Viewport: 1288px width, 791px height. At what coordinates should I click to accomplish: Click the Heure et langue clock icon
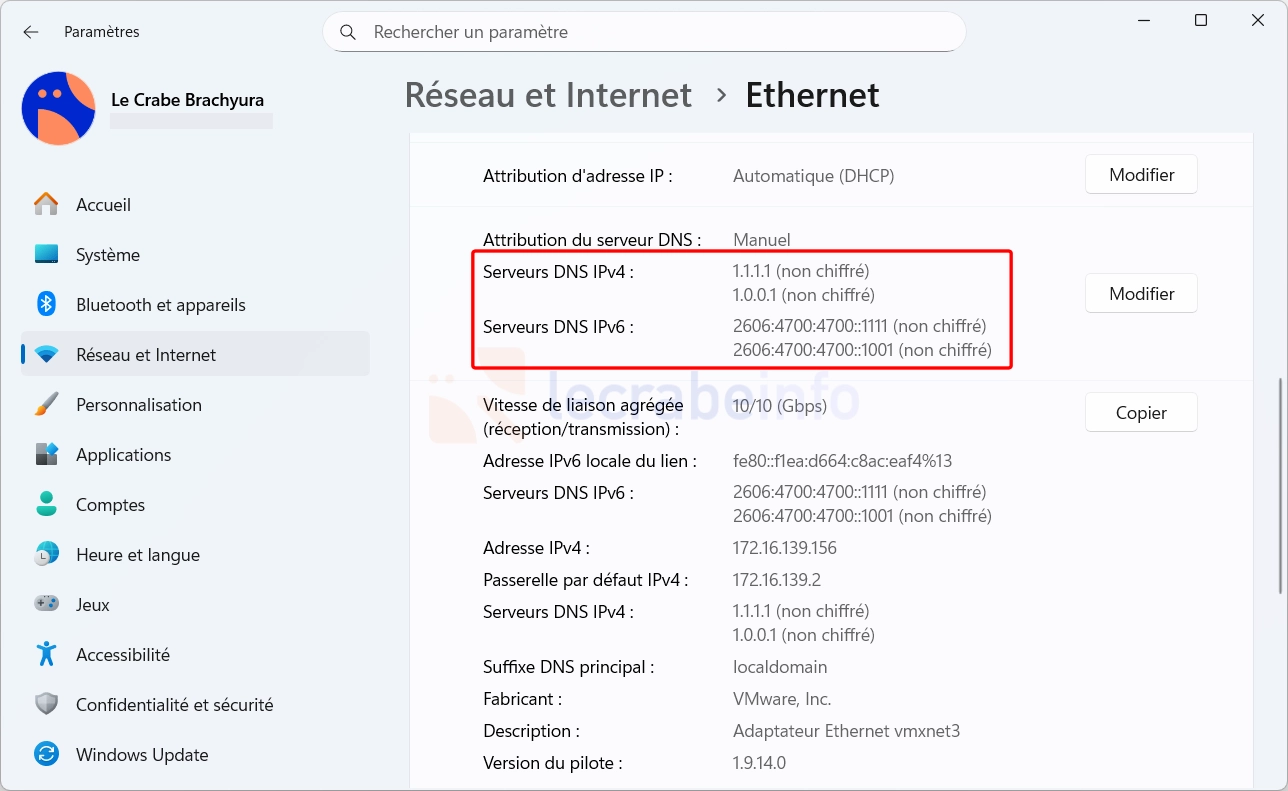(46, 555)
